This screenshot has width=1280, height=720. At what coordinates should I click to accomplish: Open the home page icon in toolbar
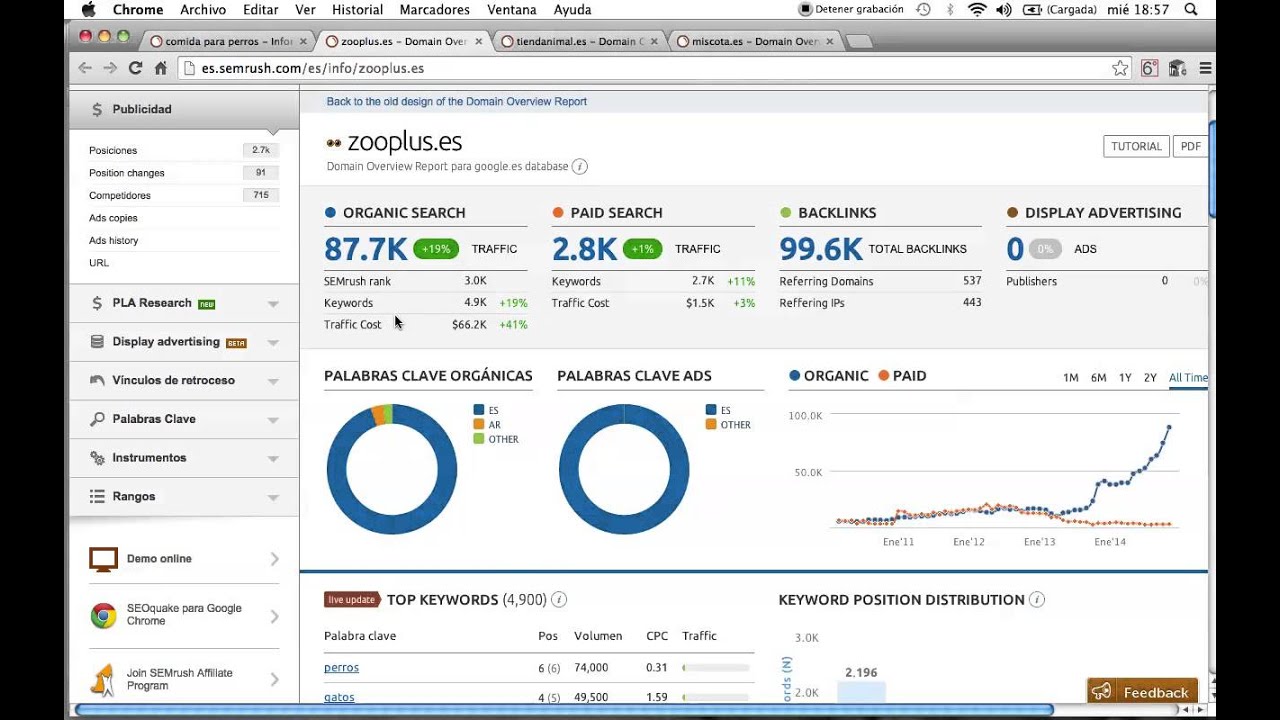coord(160,68)
